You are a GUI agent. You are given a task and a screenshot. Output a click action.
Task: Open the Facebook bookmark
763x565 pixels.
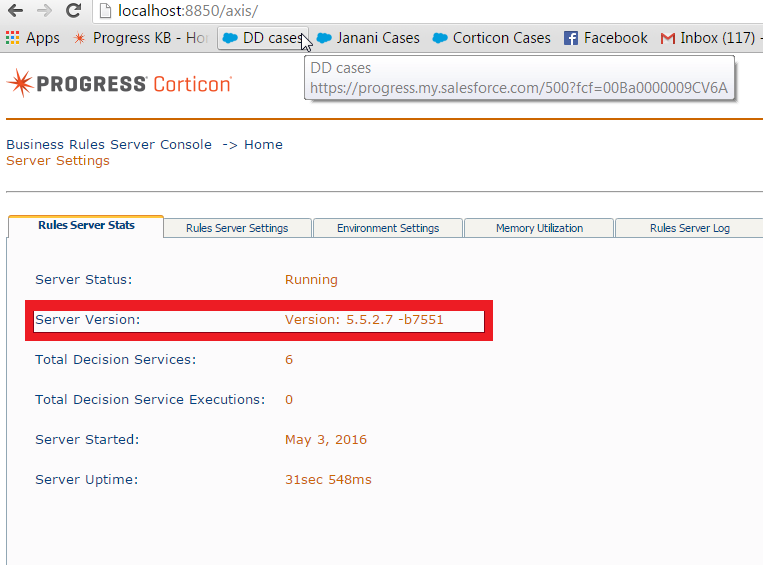pyautogui.click(x=606, y=38)
